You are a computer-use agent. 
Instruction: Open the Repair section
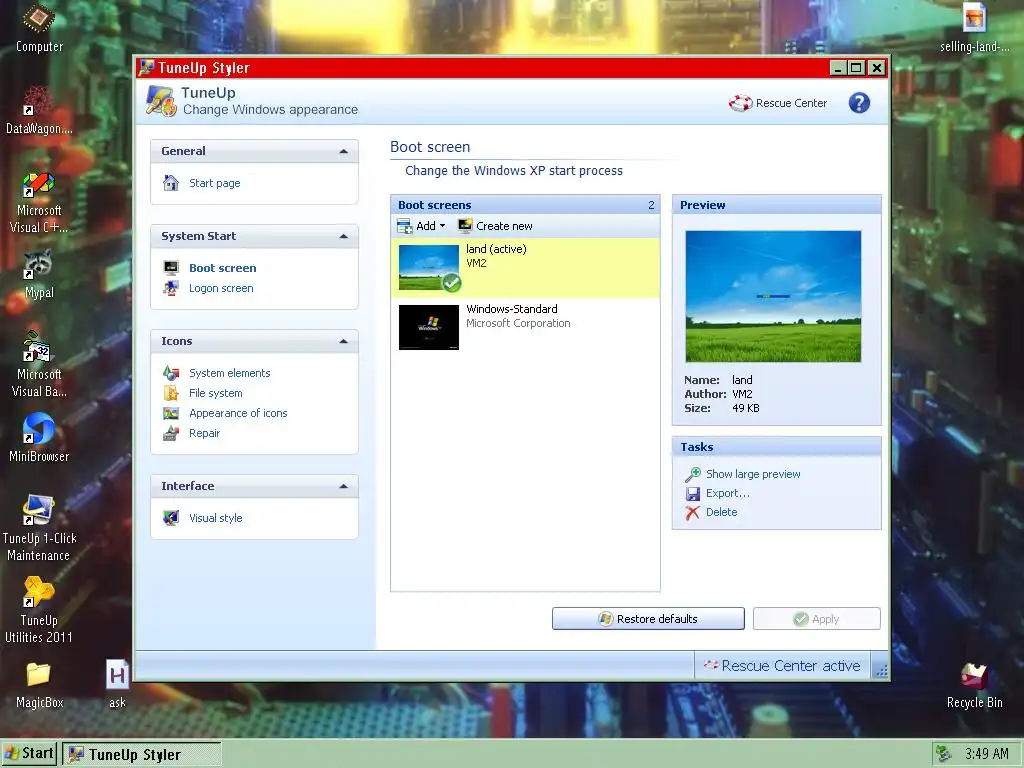click(204, 434)
